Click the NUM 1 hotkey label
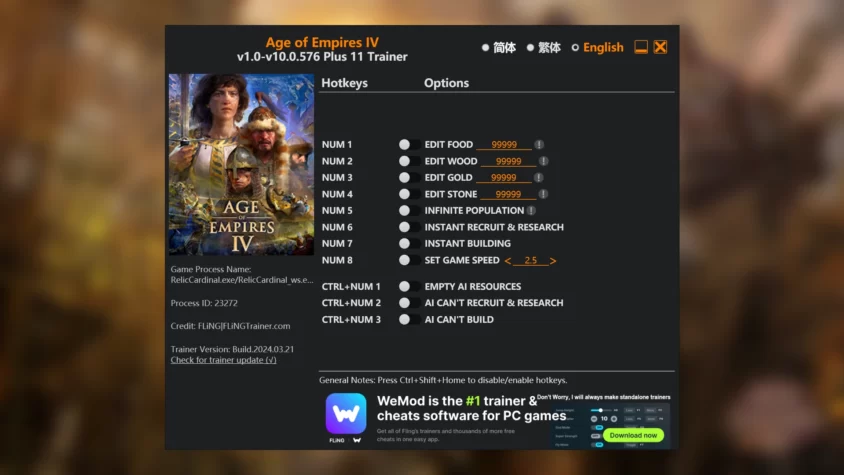844x475 pixels. click(337, 144)
